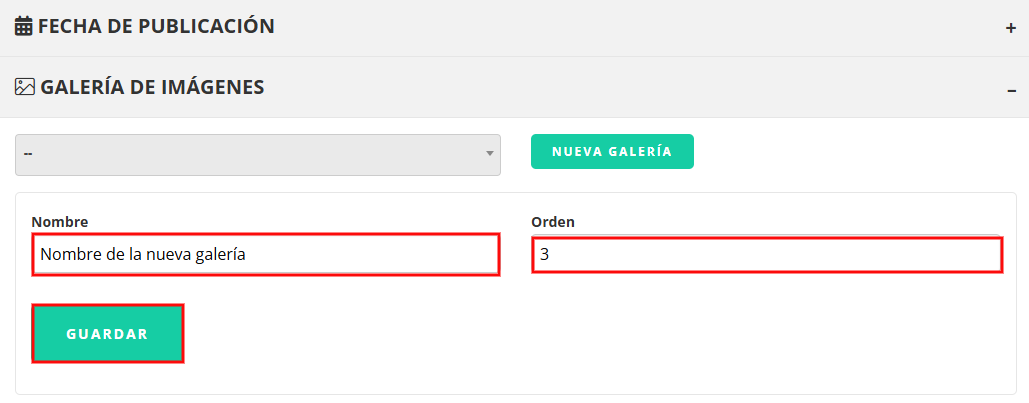1029x403 pixels.
Task: Save the gallery with the Guardar button
Action: [108, 333]
